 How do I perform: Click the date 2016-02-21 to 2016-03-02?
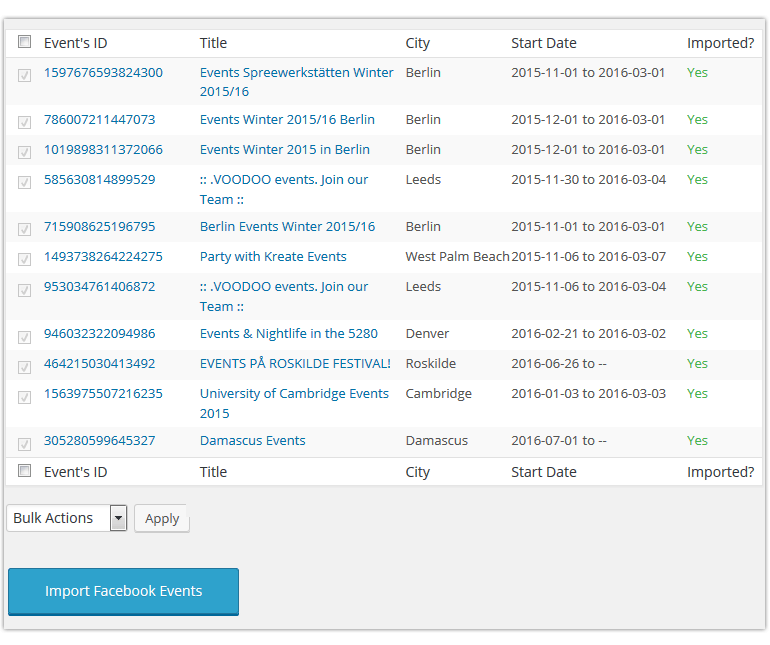(x=588, y=334)
